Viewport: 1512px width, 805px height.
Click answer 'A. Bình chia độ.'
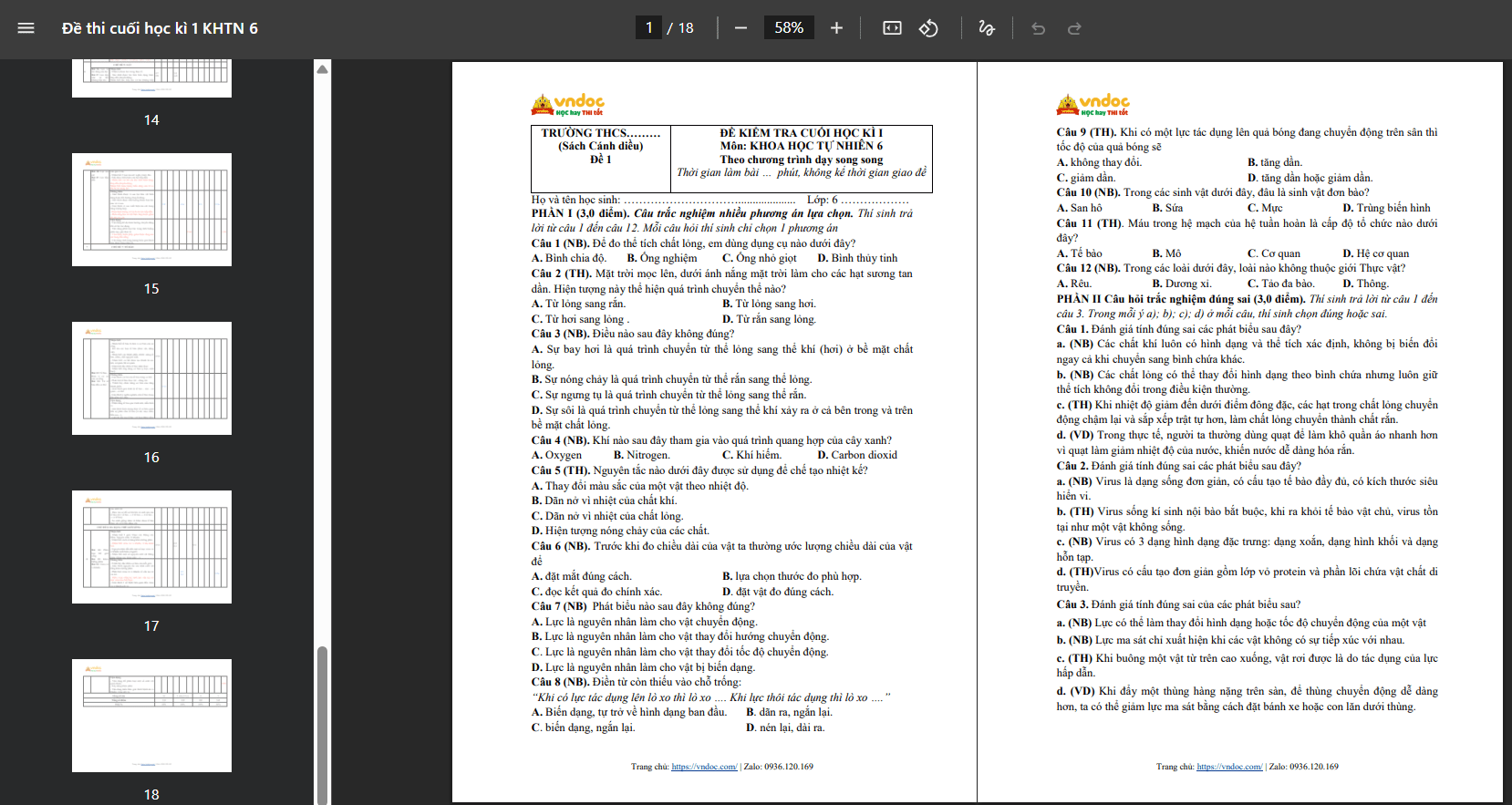(569, 258)
